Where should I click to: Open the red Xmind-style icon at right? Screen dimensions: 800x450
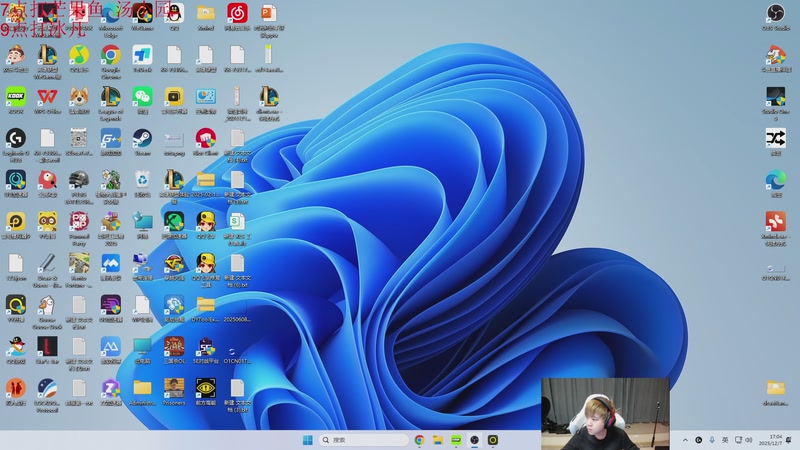776,222
